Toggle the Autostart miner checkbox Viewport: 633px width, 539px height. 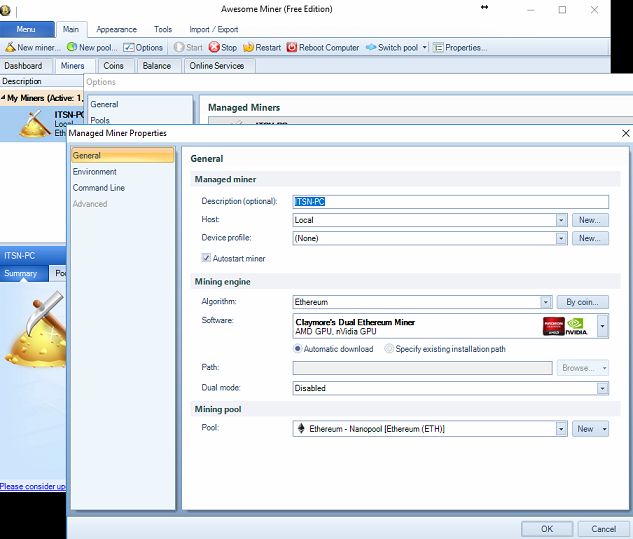[206, 258]
